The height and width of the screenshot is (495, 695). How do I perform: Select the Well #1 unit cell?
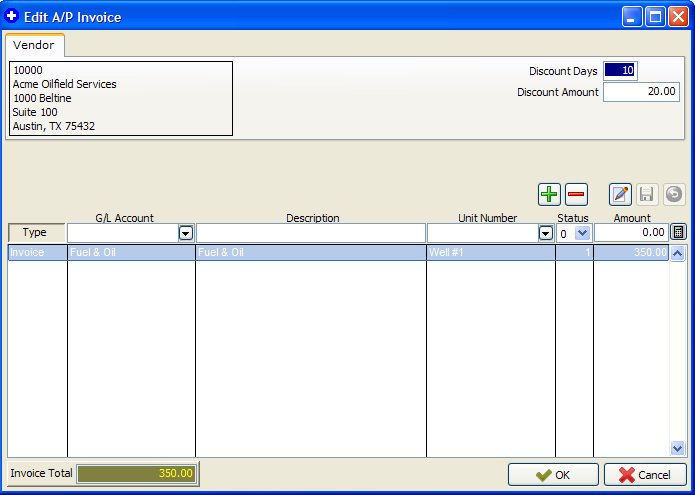click(x=491, y=253)
